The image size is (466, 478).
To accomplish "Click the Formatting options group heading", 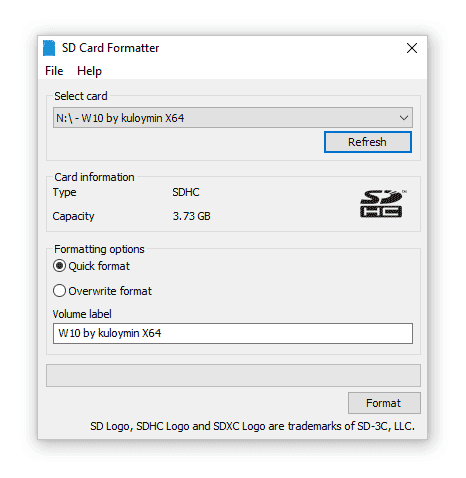I will point(99,249).
